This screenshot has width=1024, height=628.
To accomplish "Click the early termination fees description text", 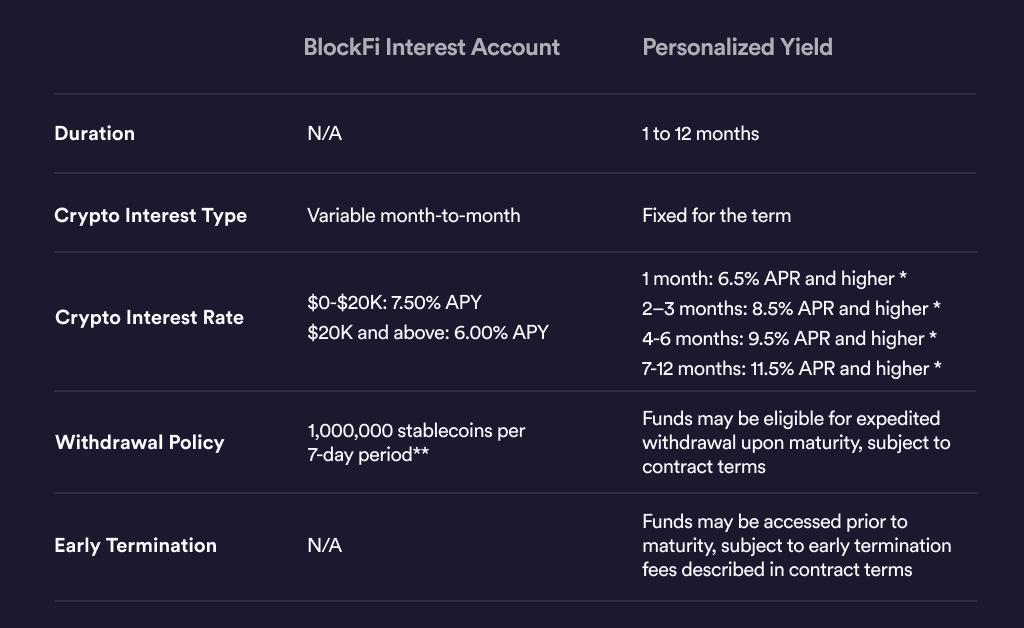I will click(x=796, y=545).
